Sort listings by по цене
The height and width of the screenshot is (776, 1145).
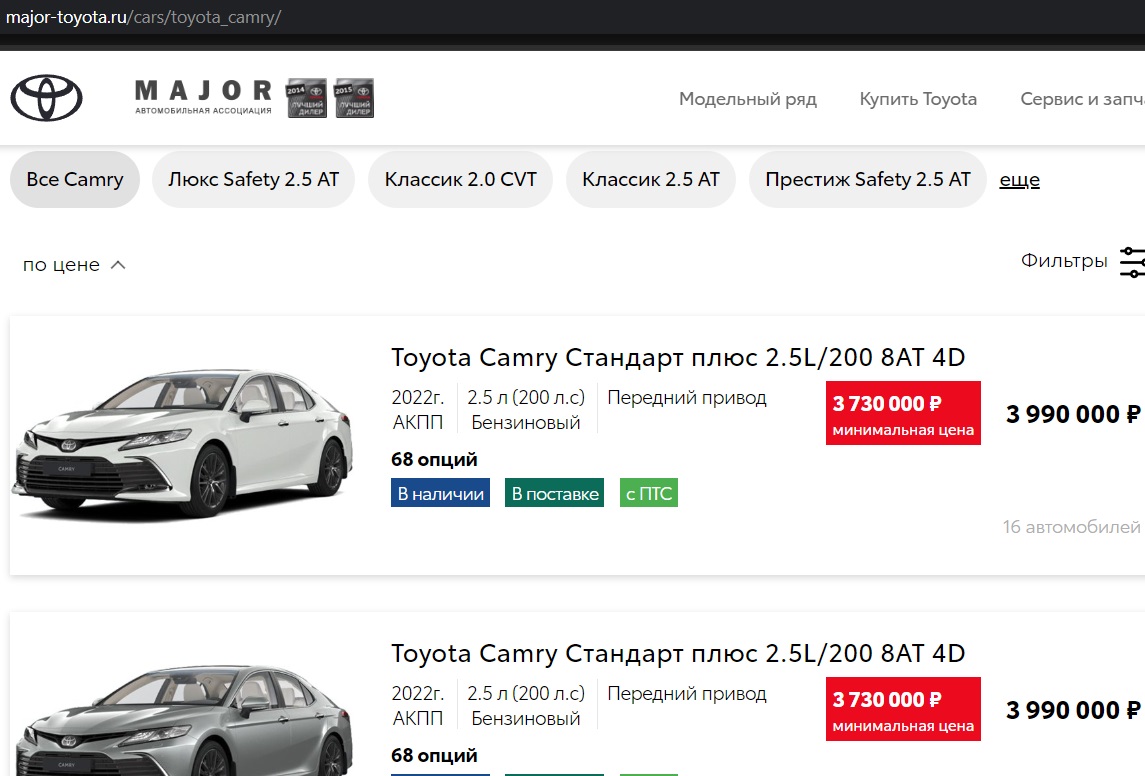[x=61, y=265]
